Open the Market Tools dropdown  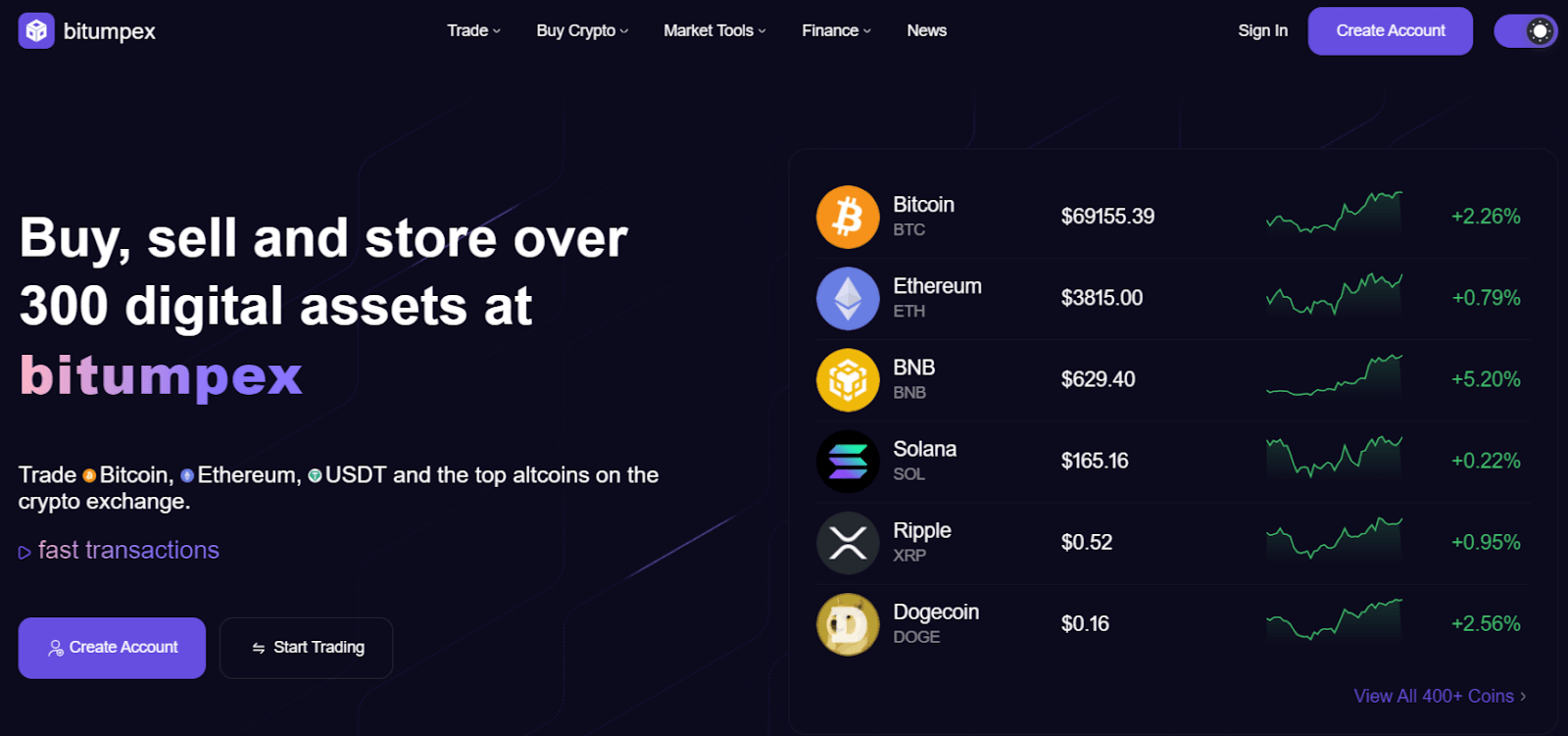[x=714, y=30]
